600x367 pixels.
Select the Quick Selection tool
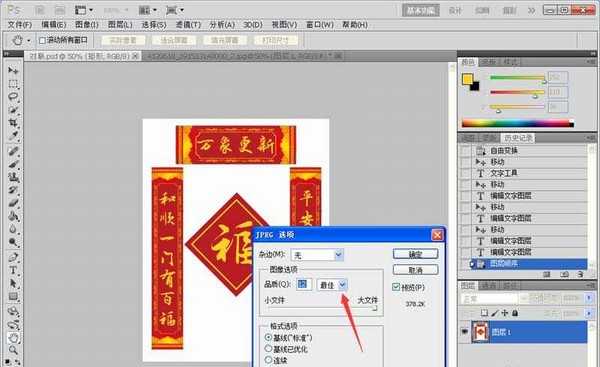click(x=13, y=110)
